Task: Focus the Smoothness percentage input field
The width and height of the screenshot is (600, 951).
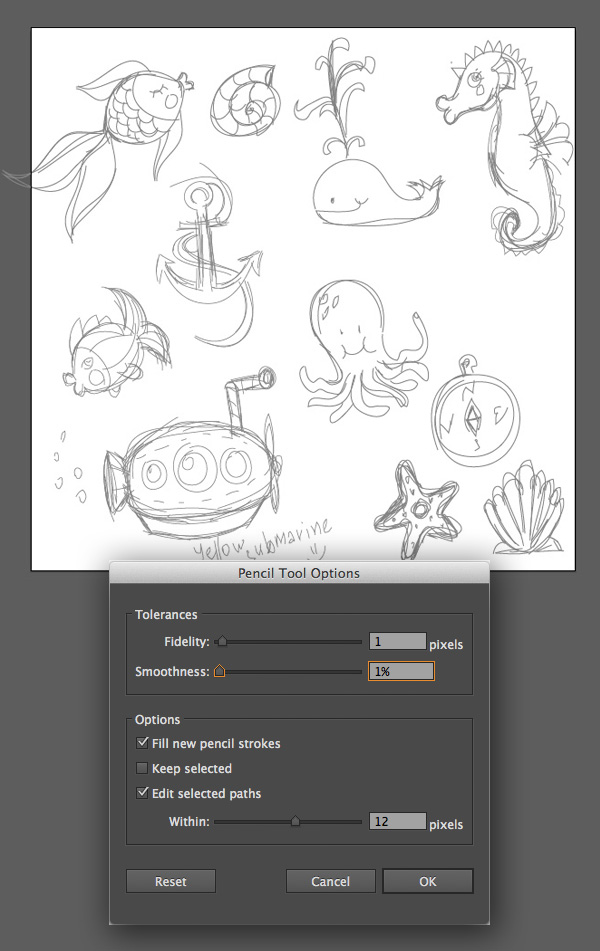Action: click(401, 672)
